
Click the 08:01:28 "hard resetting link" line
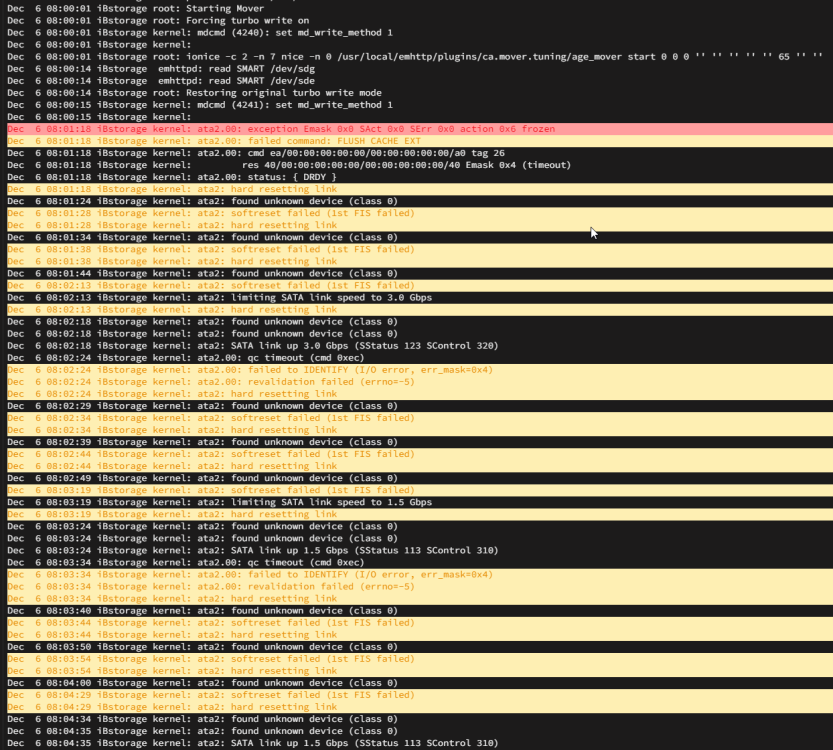(420, 225)
